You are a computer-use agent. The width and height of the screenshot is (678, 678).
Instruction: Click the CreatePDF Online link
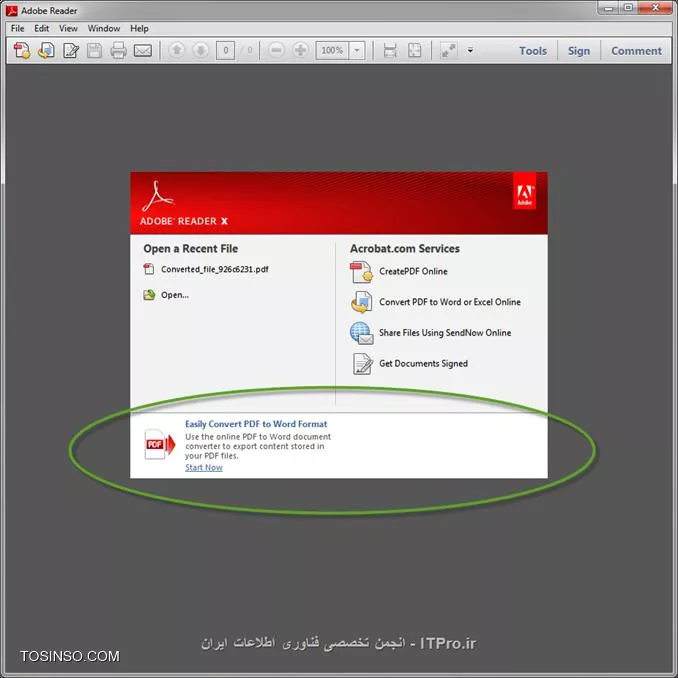(413, 271)
